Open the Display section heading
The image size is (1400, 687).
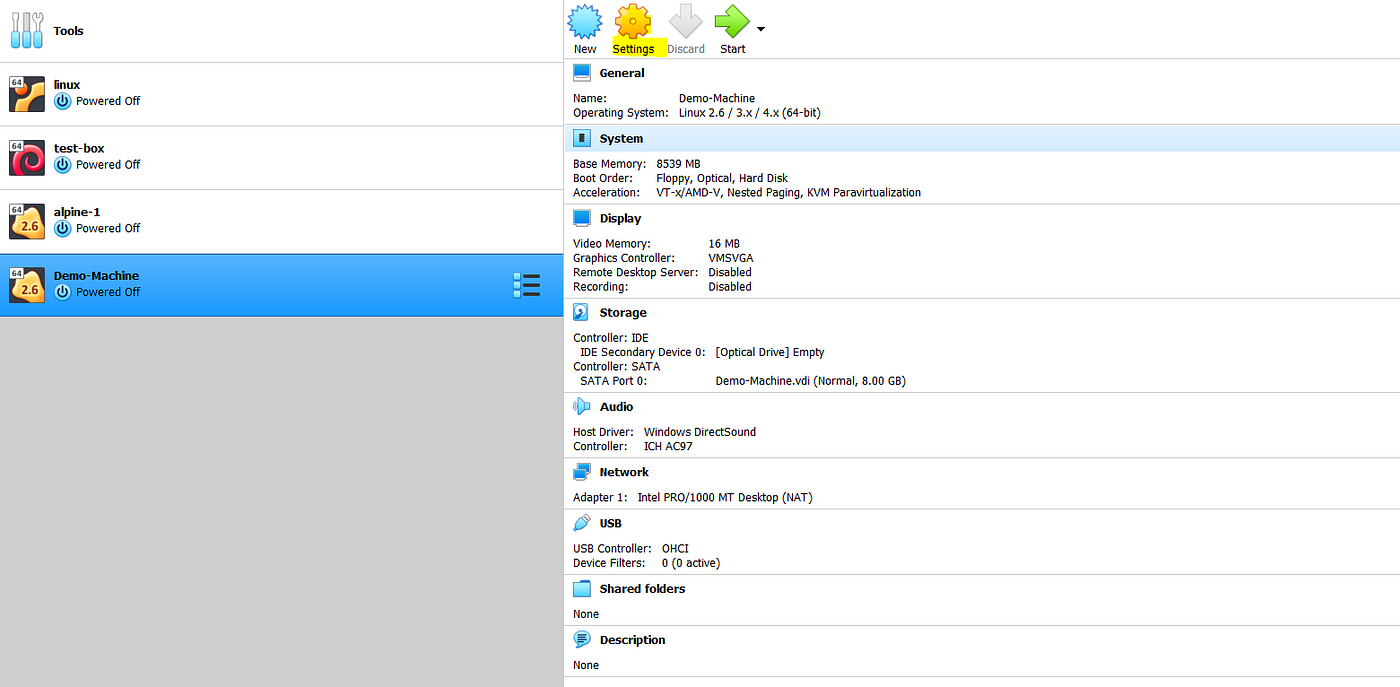pos(620,219)
